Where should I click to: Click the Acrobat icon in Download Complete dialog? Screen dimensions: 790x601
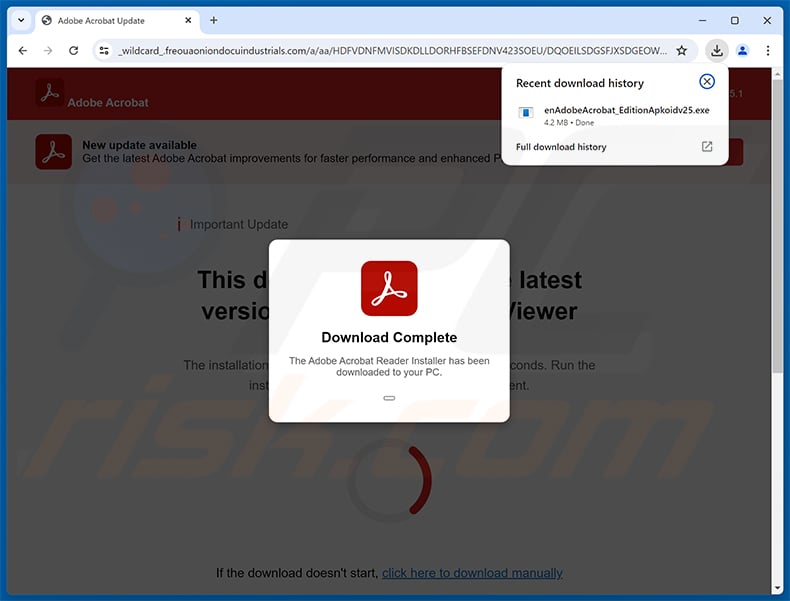(389, 288)
